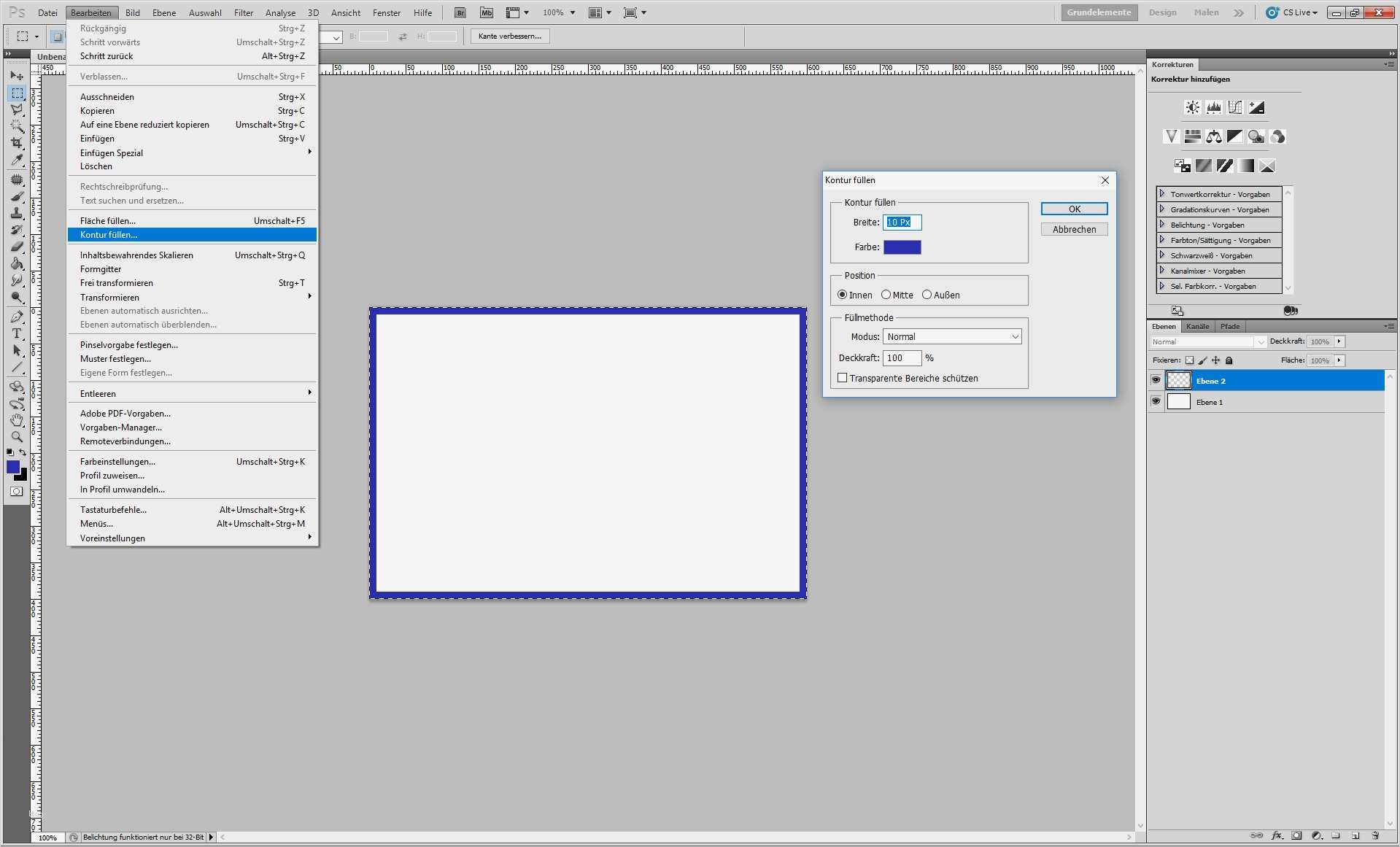Viewport: 1400px width, 847px height.
Task: Expand Gradationskurven - Vorgaben presets
Action: 1162,209
